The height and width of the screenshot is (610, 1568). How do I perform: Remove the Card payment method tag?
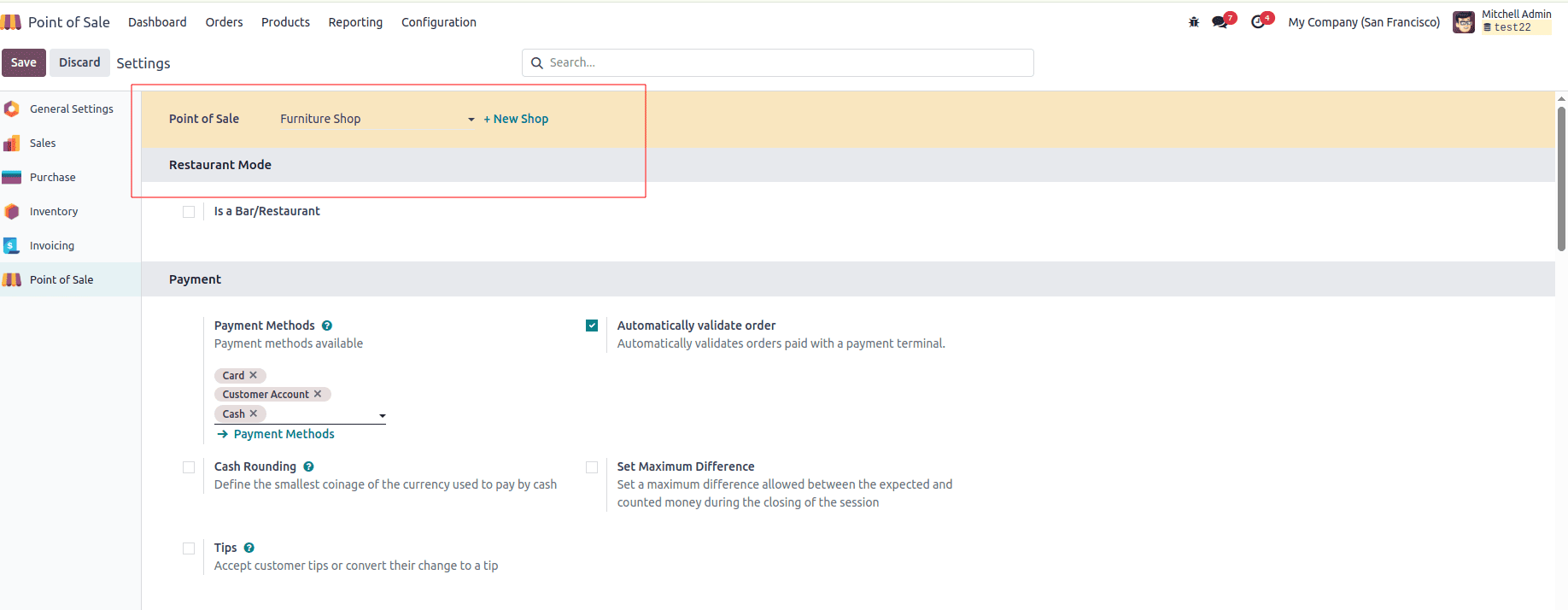(x=254, y=375)
